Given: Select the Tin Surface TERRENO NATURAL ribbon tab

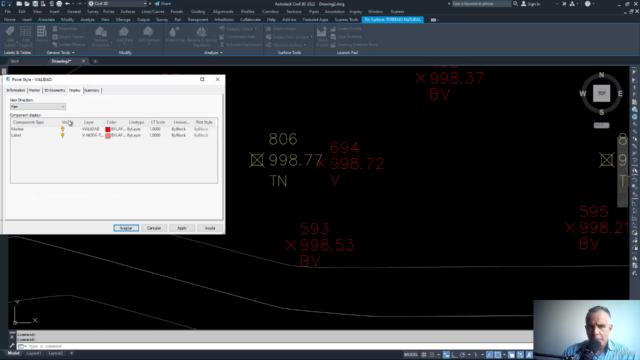Looking at the screenshot, I should pyautogui.click(x=392, y=20).
